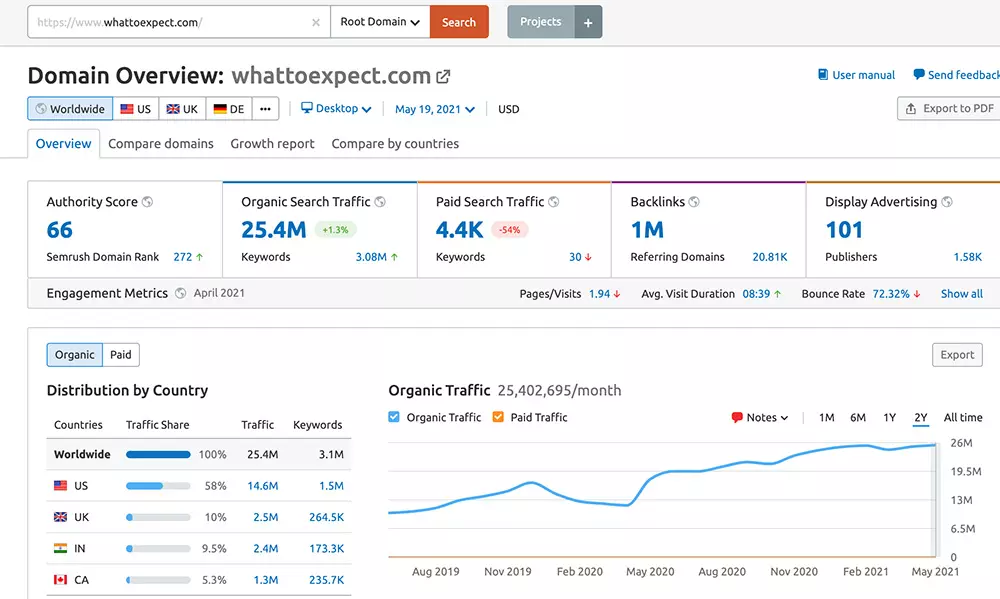Uncheck the Paid Traffic checkbox
The image size is (1000, 599).
(x=498, y=417)
